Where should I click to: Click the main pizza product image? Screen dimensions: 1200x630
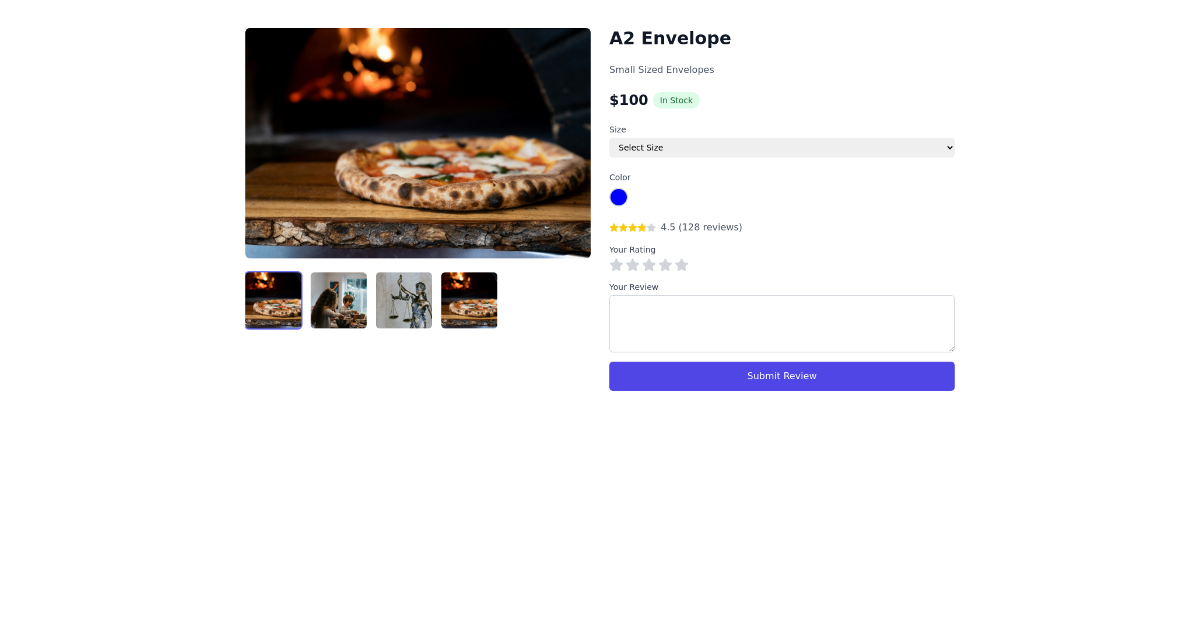tap(417, 143)
